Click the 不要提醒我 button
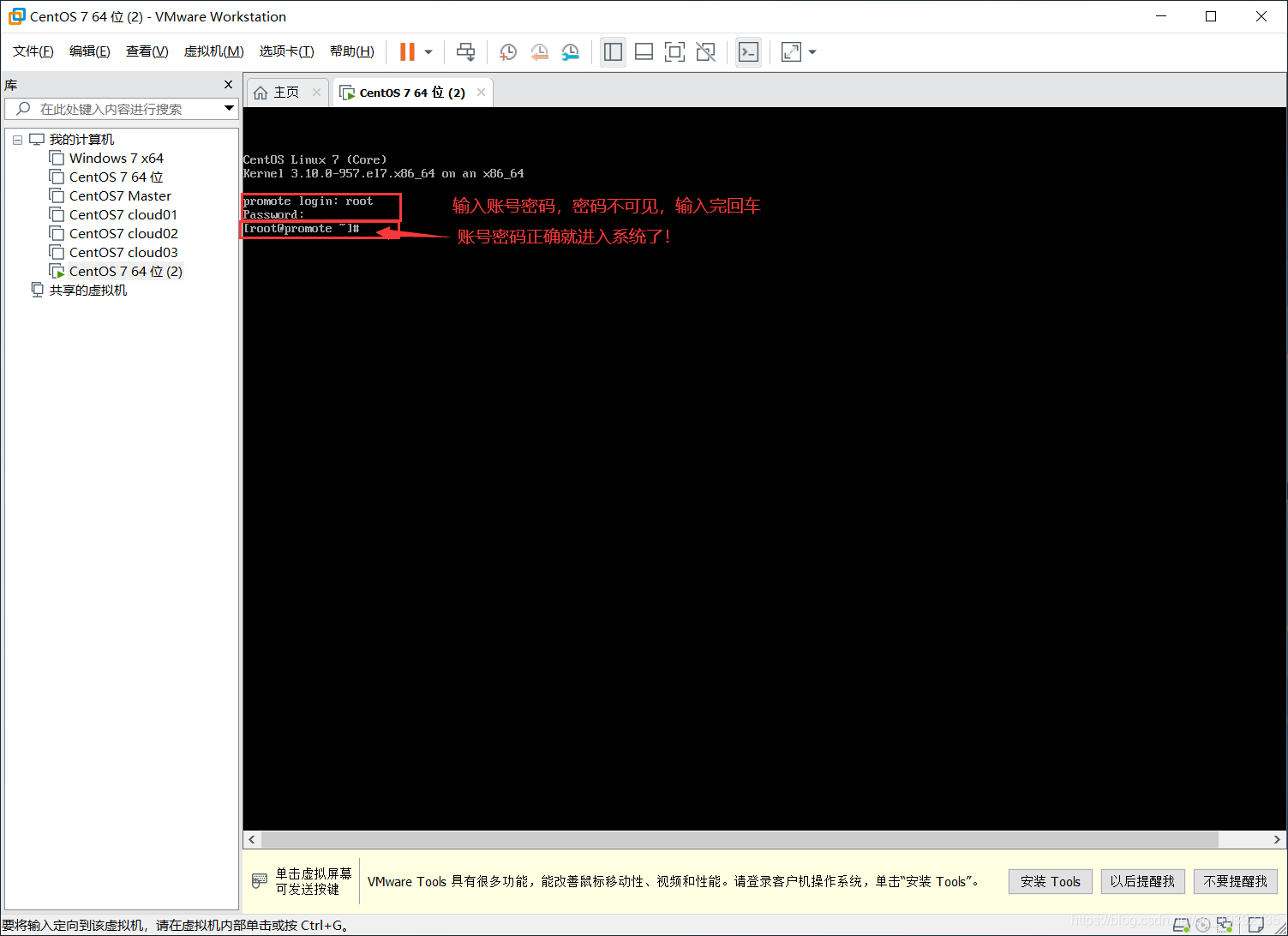This screenshot has height=936, width=1288. click(1235, 881)
